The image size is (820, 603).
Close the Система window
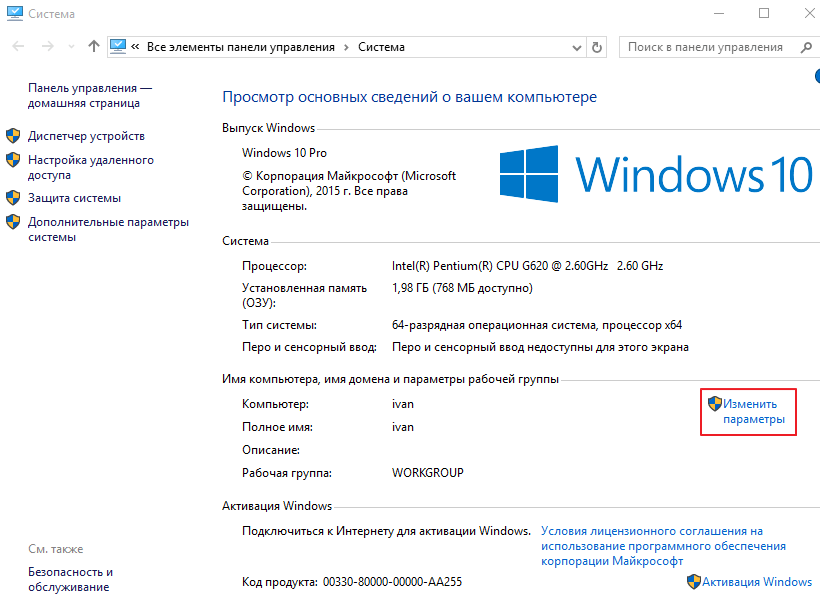click(x=809, y=14)
